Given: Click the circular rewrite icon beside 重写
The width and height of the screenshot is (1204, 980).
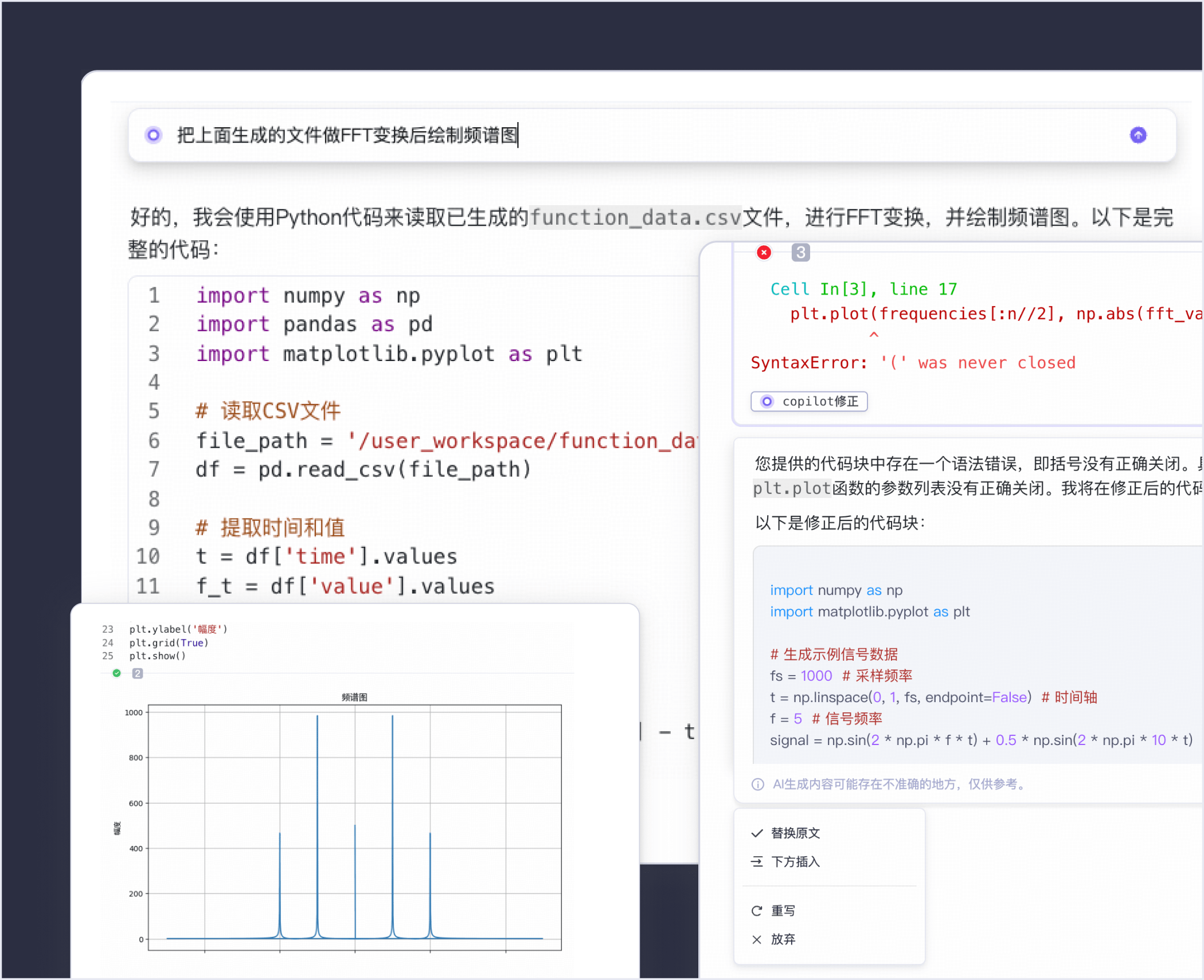Looking at the screenshot, I should click(757, 910).
